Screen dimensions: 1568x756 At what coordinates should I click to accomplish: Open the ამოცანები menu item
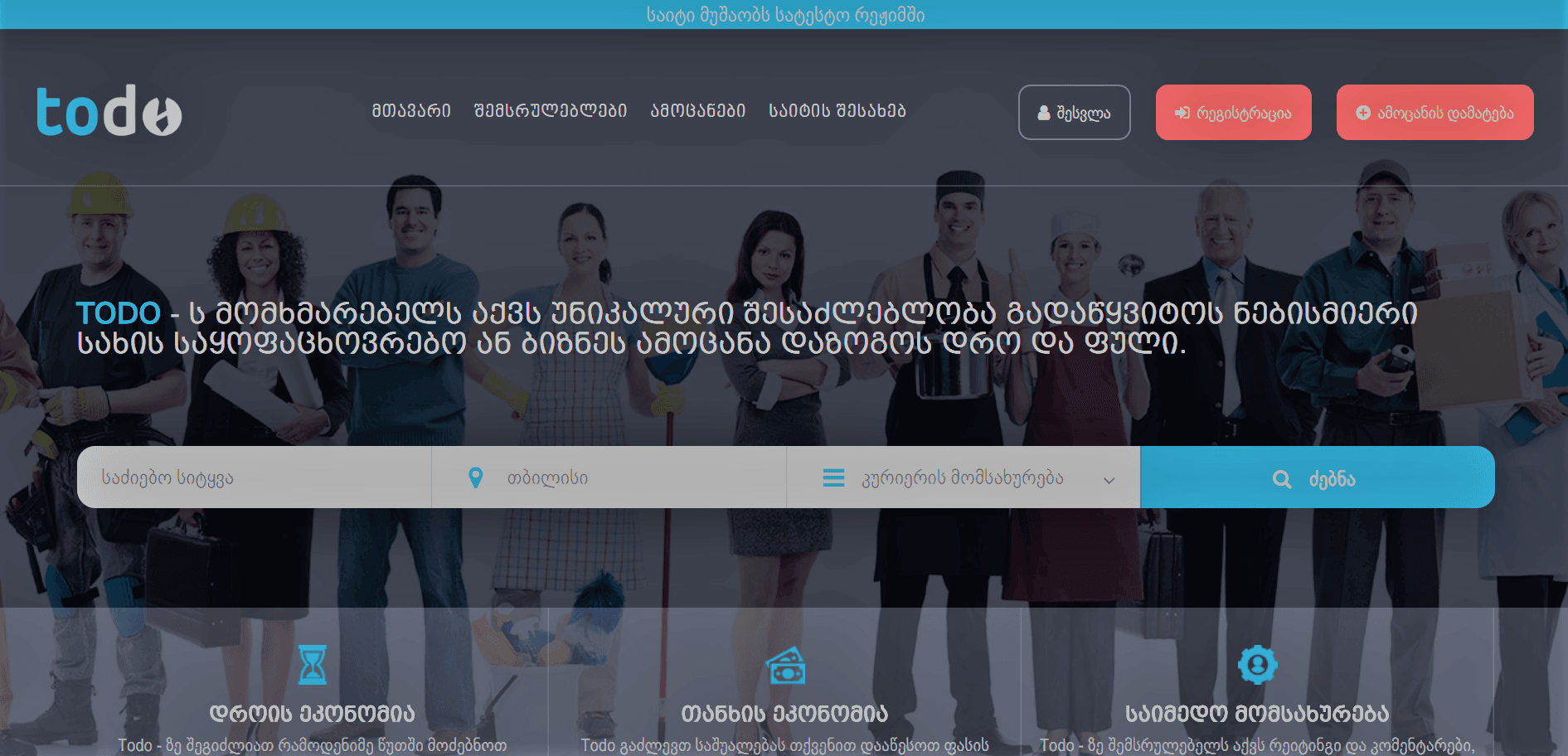698,110
